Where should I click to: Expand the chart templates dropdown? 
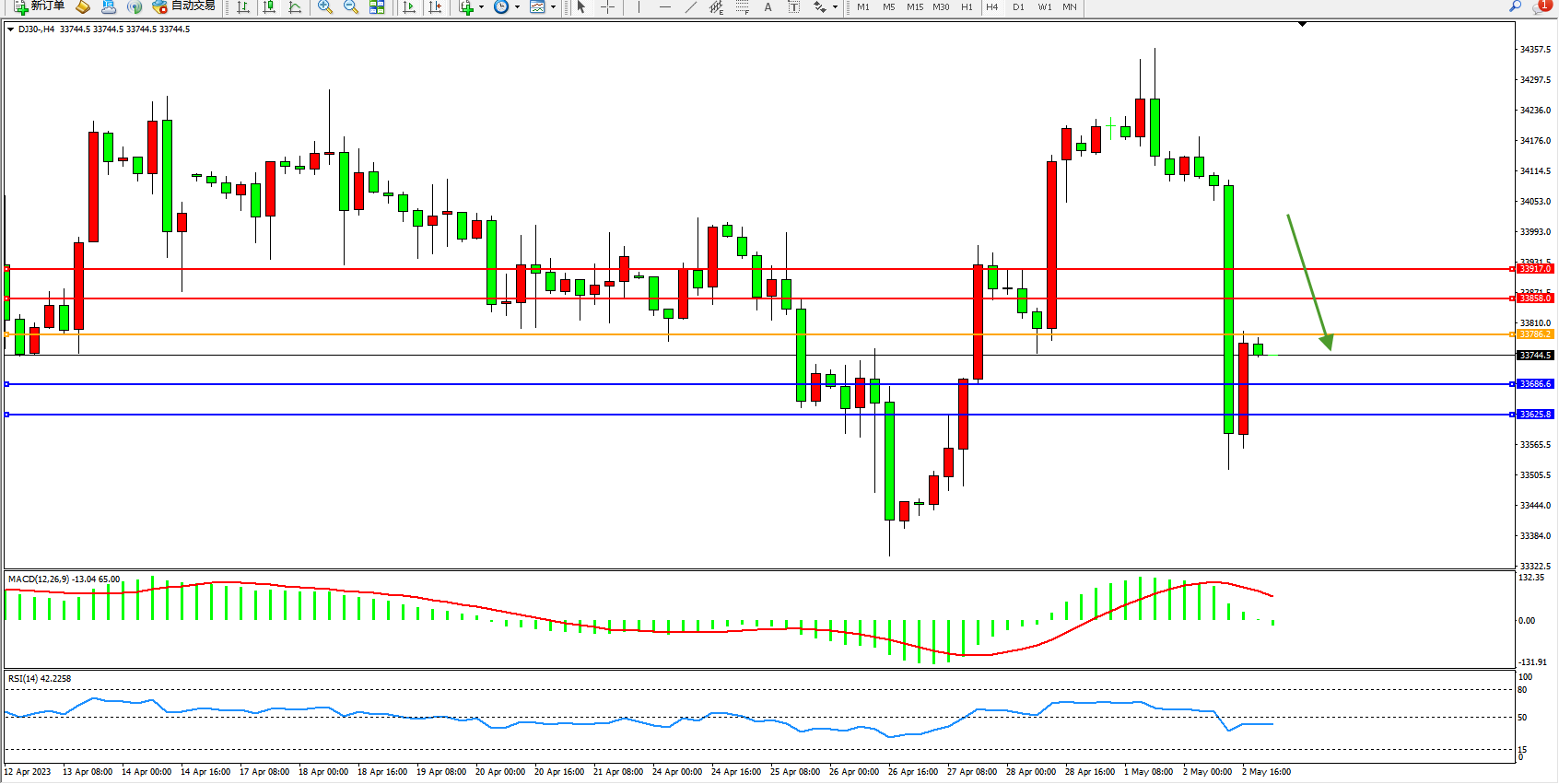553,7
